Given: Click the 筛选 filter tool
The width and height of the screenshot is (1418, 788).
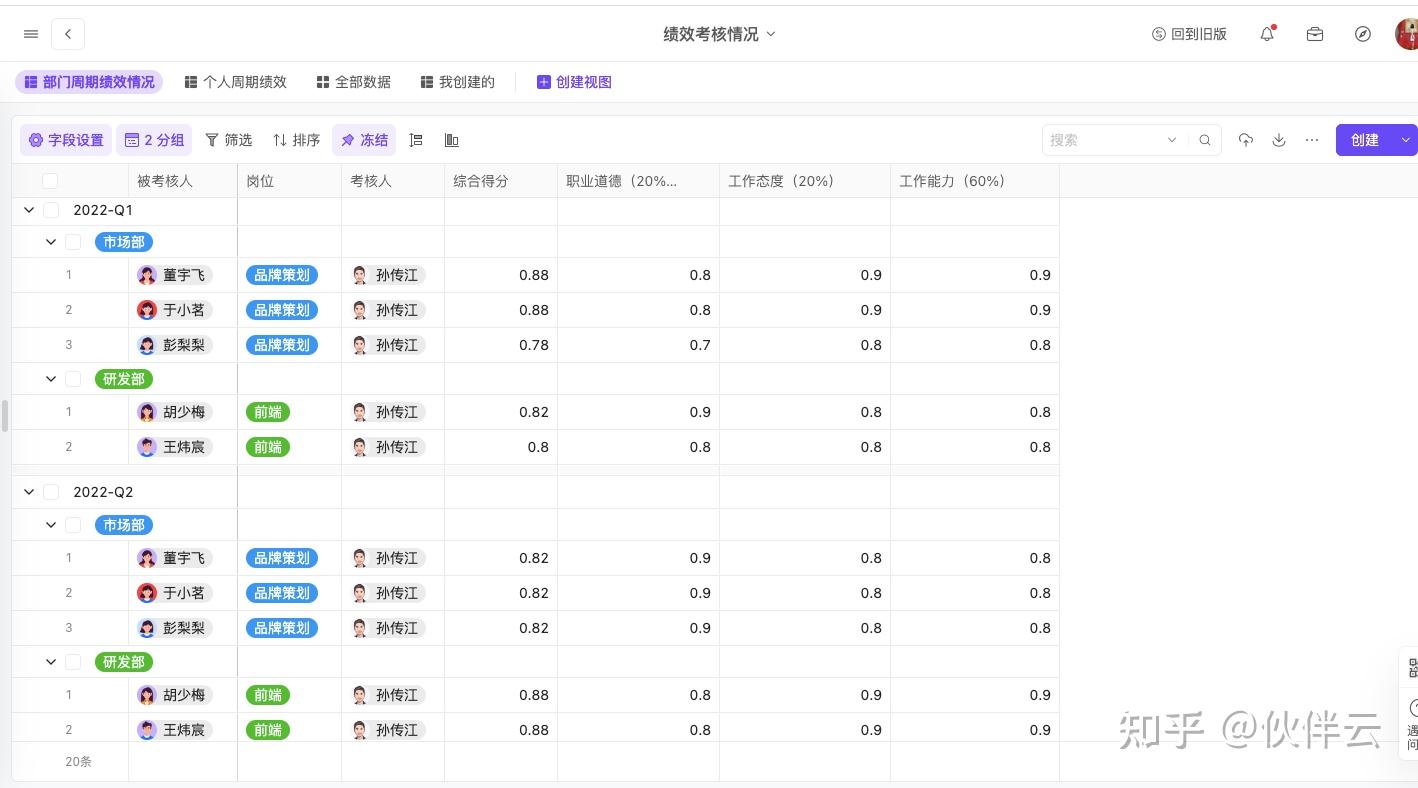Looking at the screenshot, I should [x=229, y=140].
